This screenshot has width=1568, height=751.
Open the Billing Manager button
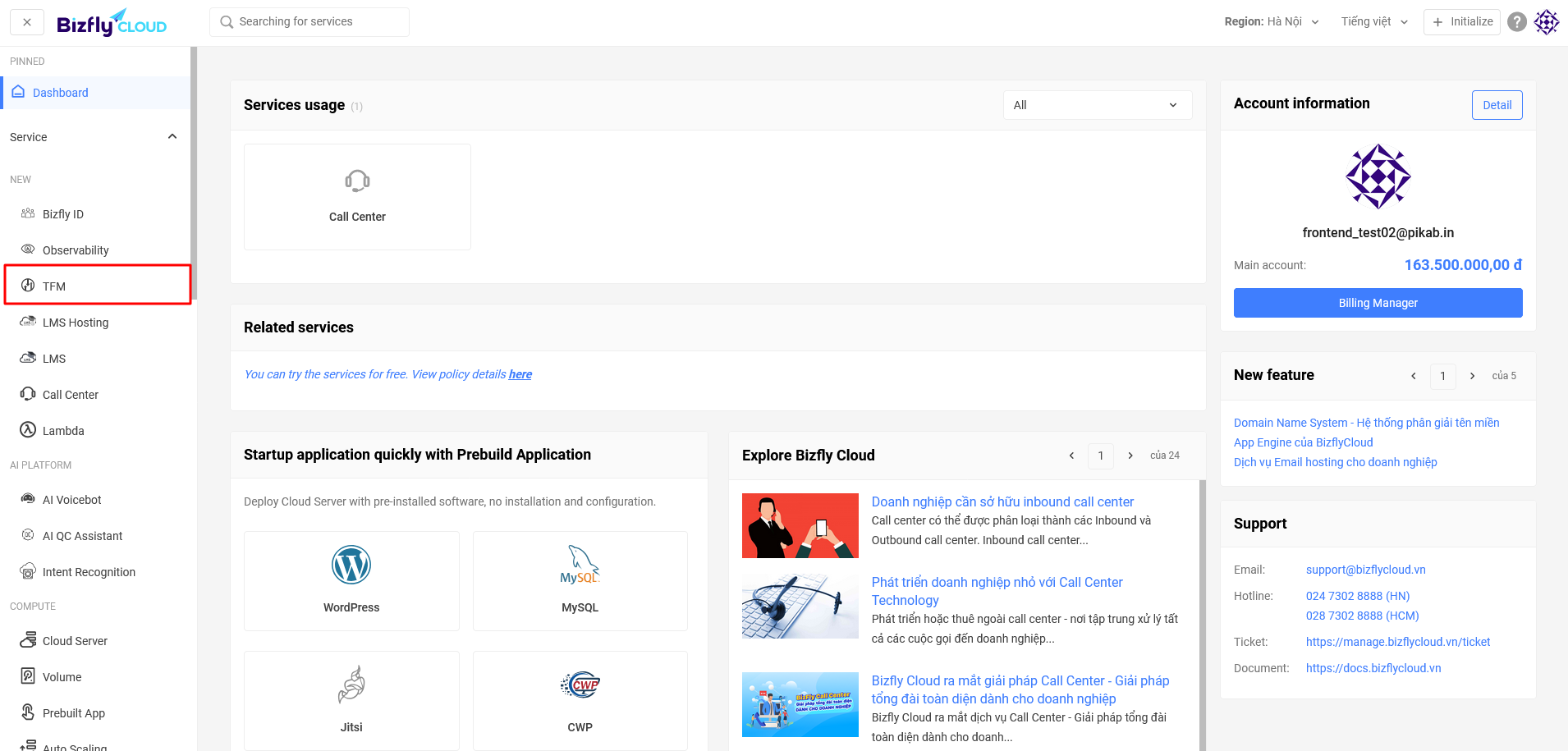click(x=1378, y=303)
